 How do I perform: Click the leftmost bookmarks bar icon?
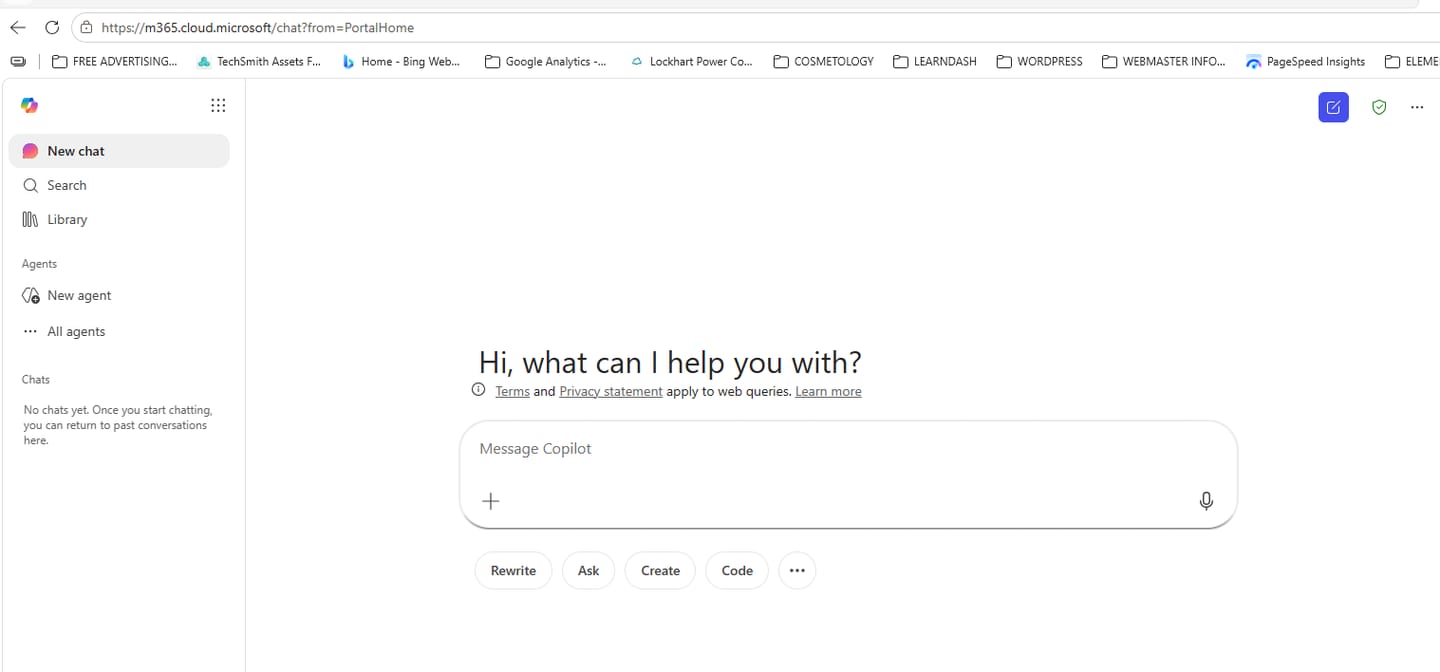[x=18, y=61]
